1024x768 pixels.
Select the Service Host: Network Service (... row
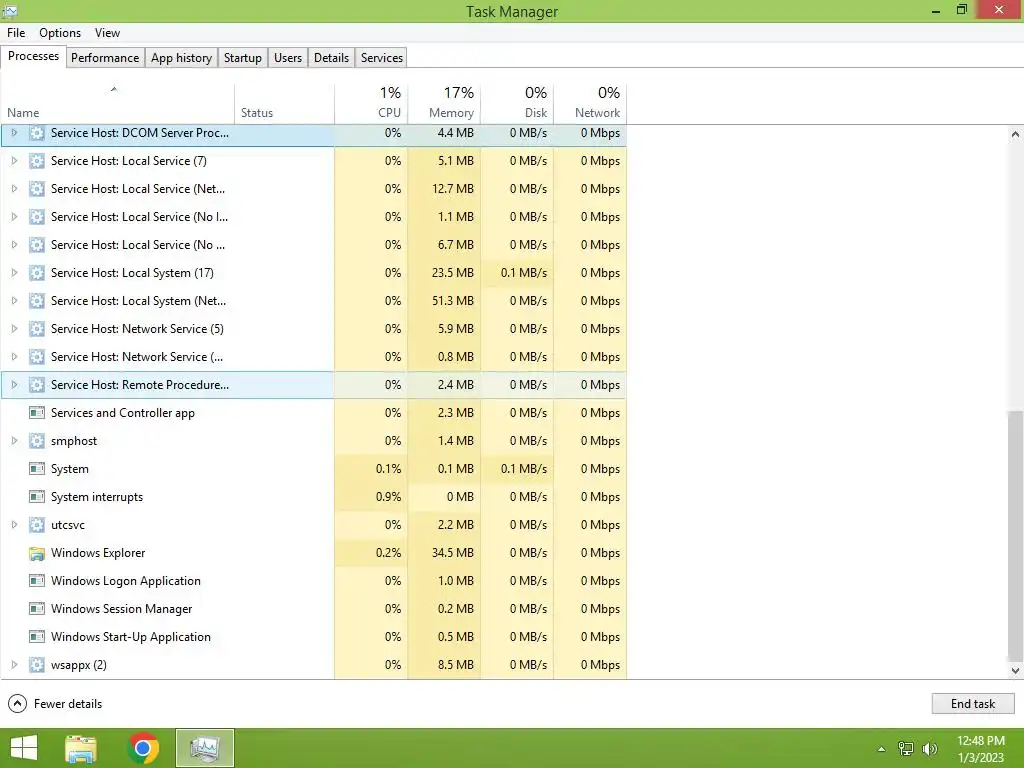coord(313,357)
